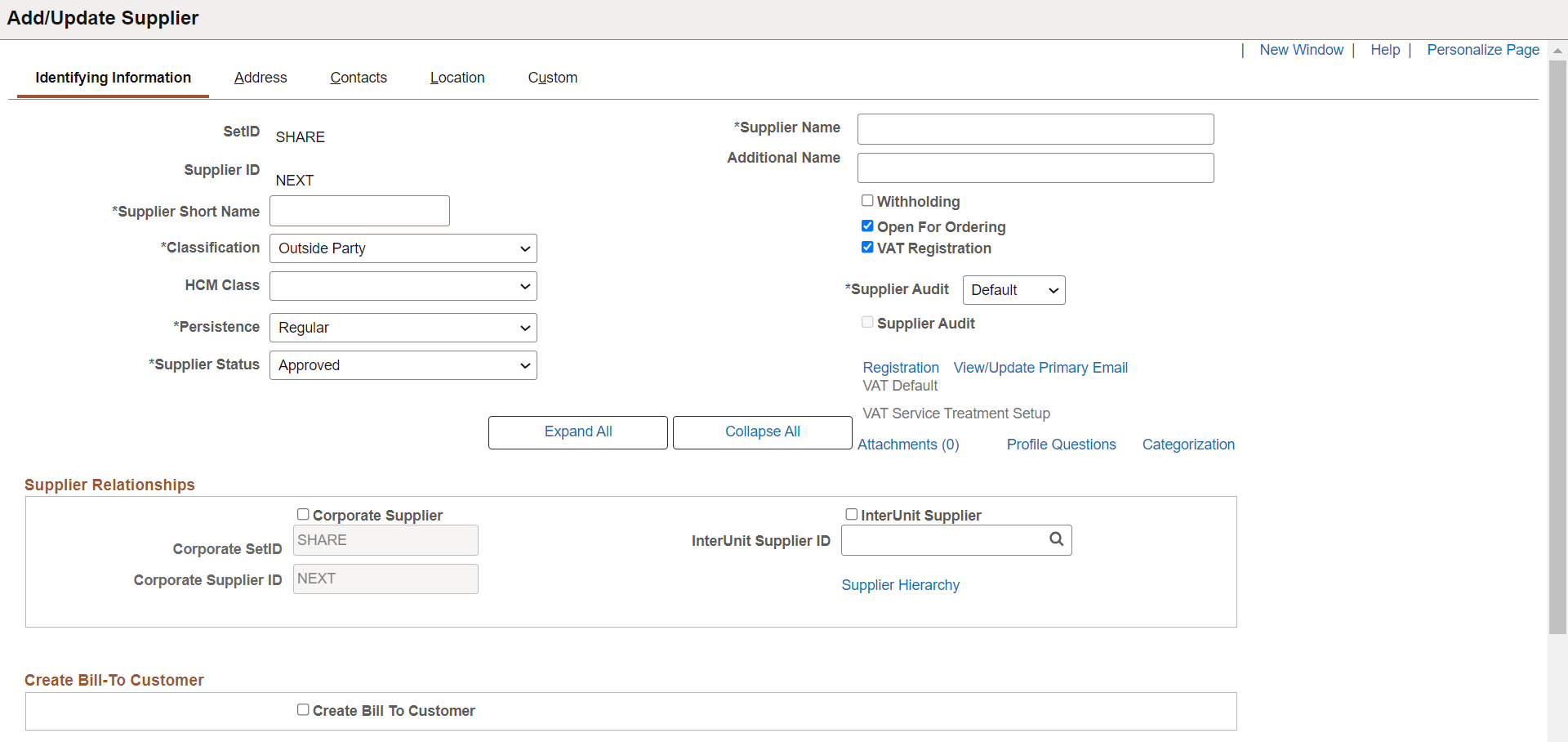Enable the Corporate Supplier checkbox
This screenshot has width=1568, height=742.
click(x=303, y=514)
